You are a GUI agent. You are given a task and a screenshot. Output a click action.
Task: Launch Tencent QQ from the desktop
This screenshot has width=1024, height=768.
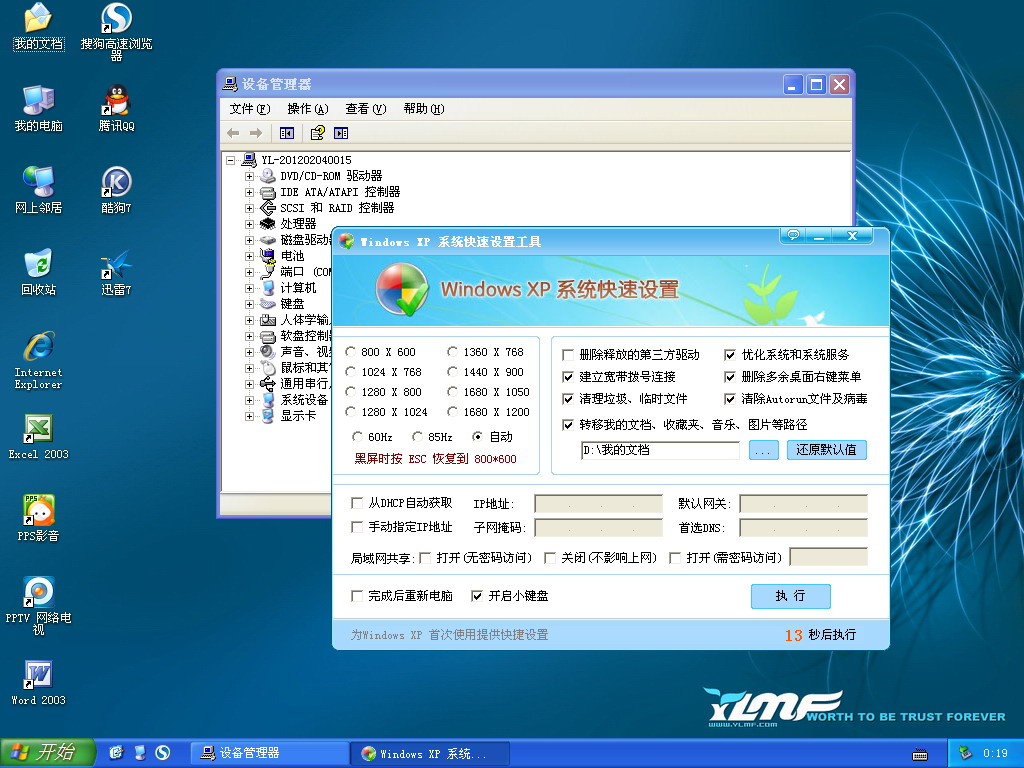click(116, 108)
